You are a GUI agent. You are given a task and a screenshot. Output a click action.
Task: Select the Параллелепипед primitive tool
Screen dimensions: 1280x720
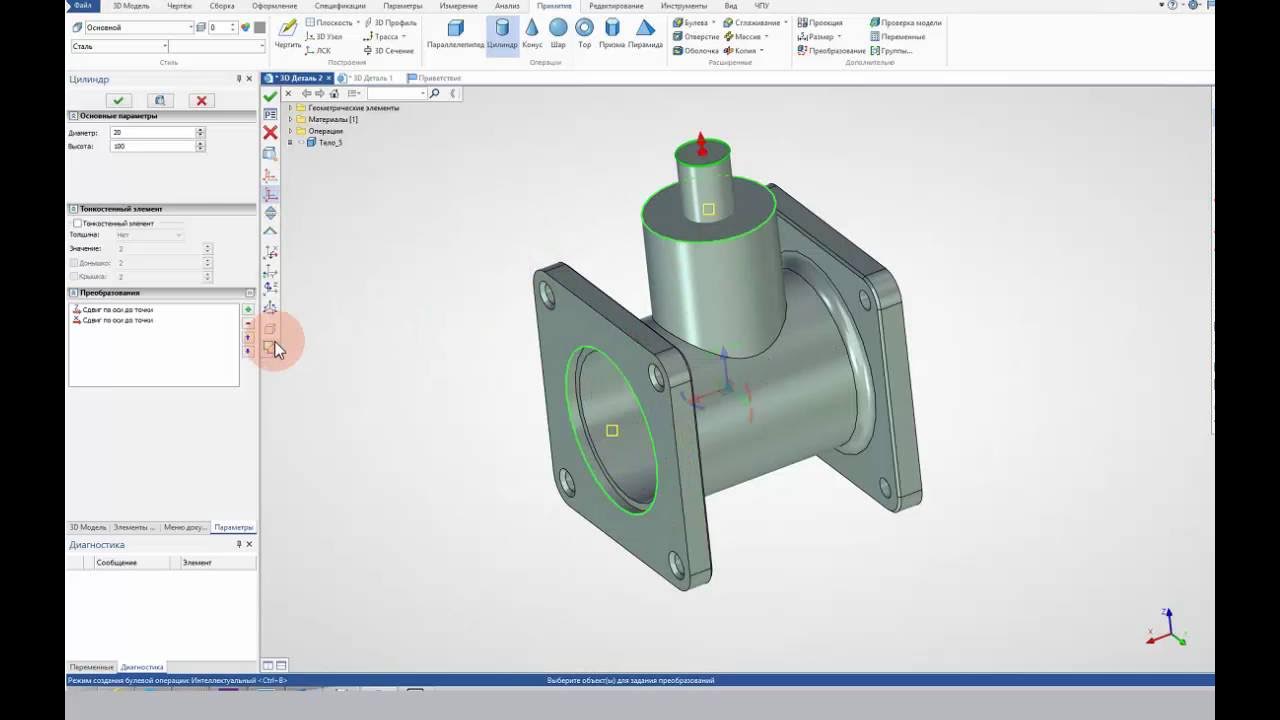pyautogui.click(x=455, y=34)
